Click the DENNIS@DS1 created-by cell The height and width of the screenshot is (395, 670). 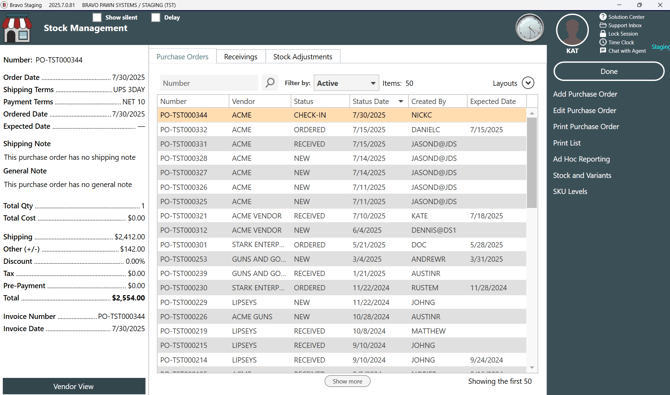434,230
